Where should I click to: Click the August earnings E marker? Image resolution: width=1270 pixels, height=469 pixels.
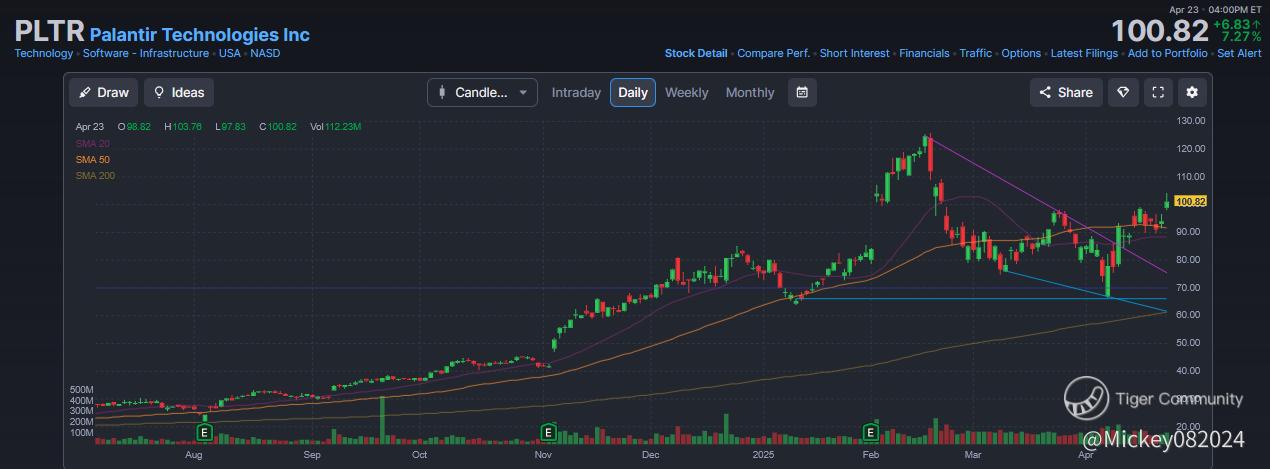(205, 432)
